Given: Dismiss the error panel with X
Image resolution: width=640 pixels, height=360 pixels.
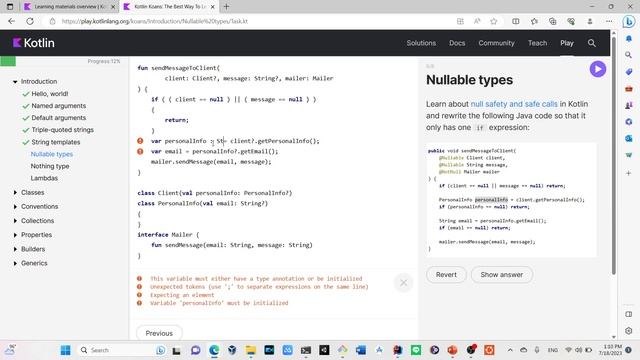Looking at the screenshot, I should click(403, 282).
